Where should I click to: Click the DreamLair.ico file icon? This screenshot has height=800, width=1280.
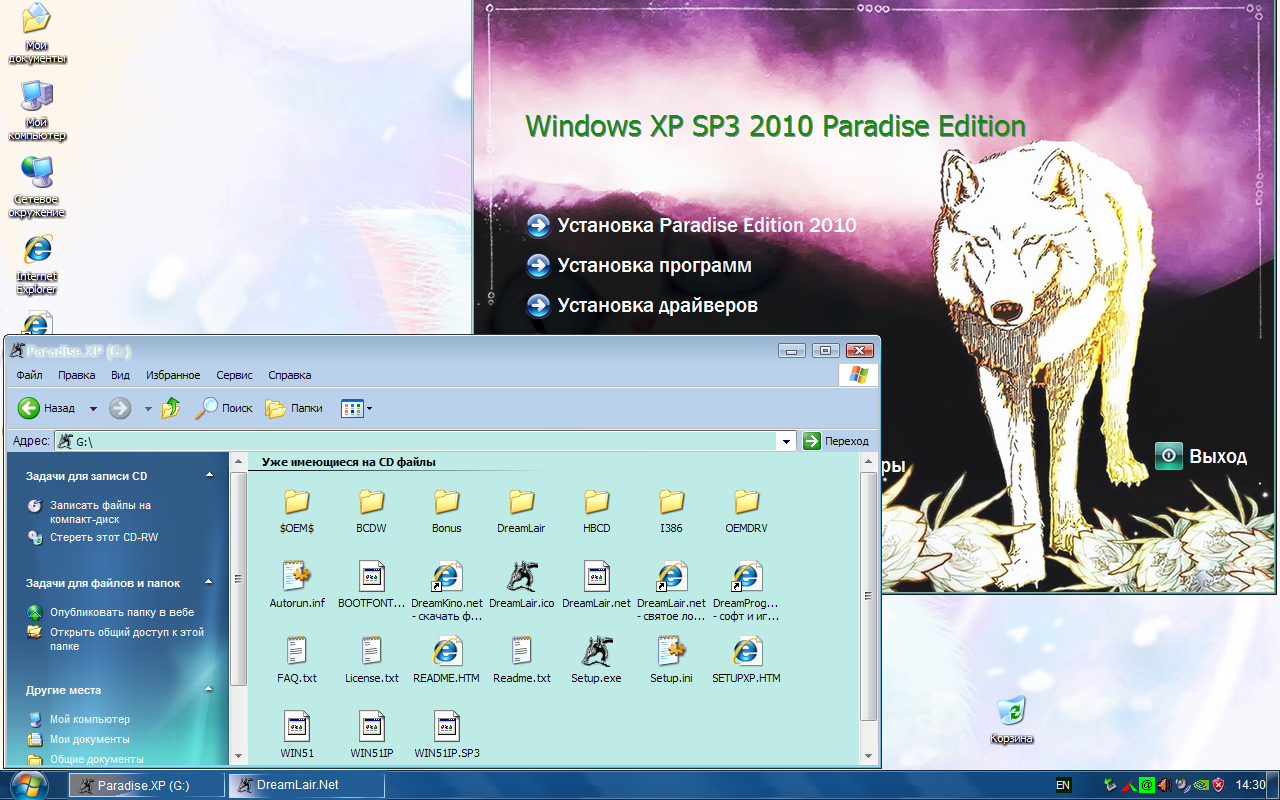pos(521,577)
